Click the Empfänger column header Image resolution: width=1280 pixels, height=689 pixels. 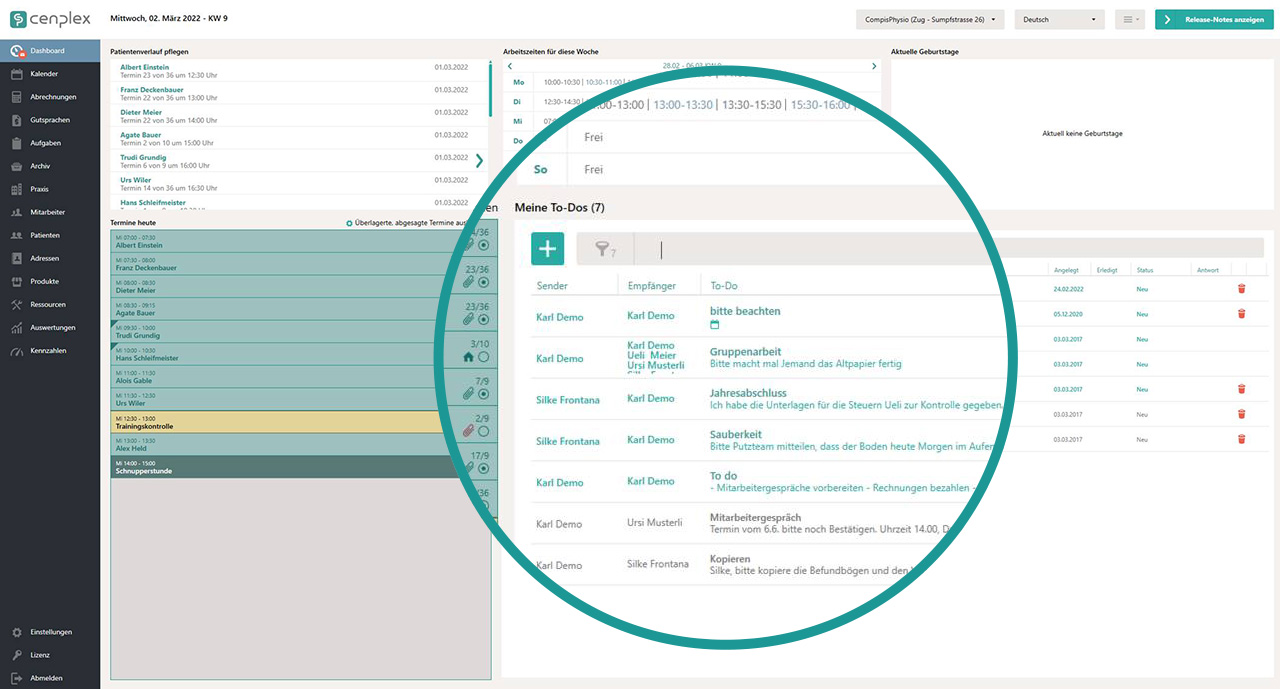tap(652, 286)
